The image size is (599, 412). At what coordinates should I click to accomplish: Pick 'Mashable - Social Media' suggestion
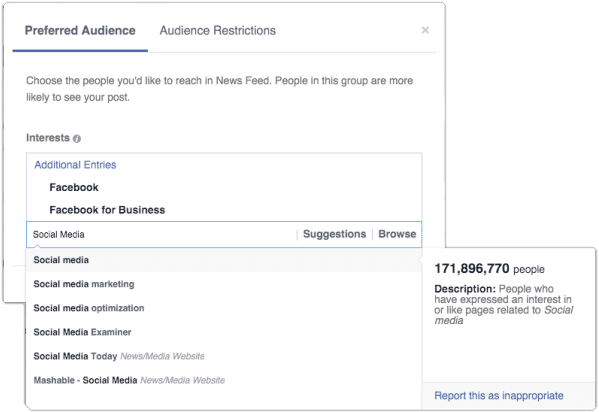(x=224, y=380)
